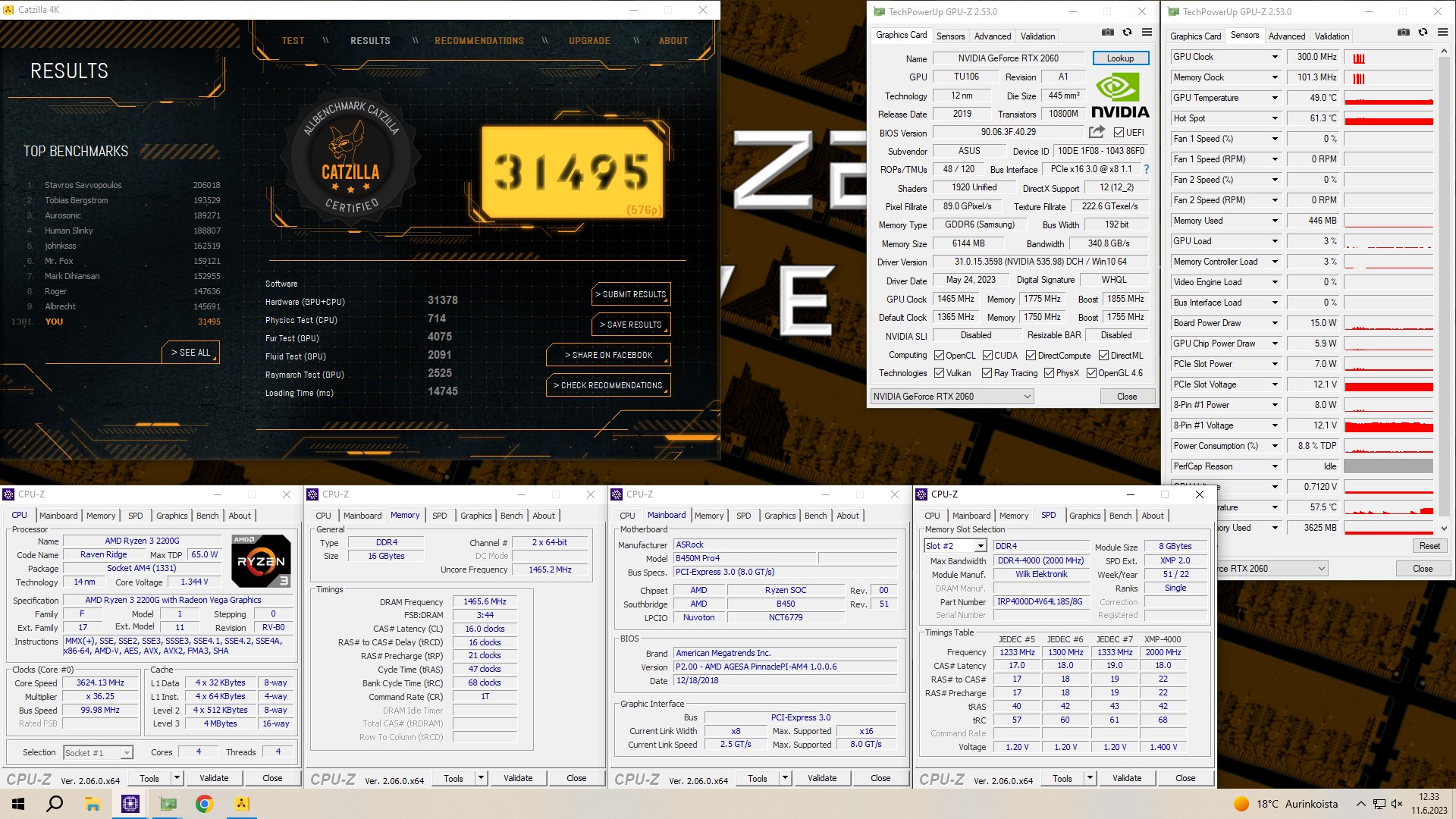This screenshot has height=819, width=1456.
Task: Toggle the OpenCL checkbox
Action: point(939,356)
